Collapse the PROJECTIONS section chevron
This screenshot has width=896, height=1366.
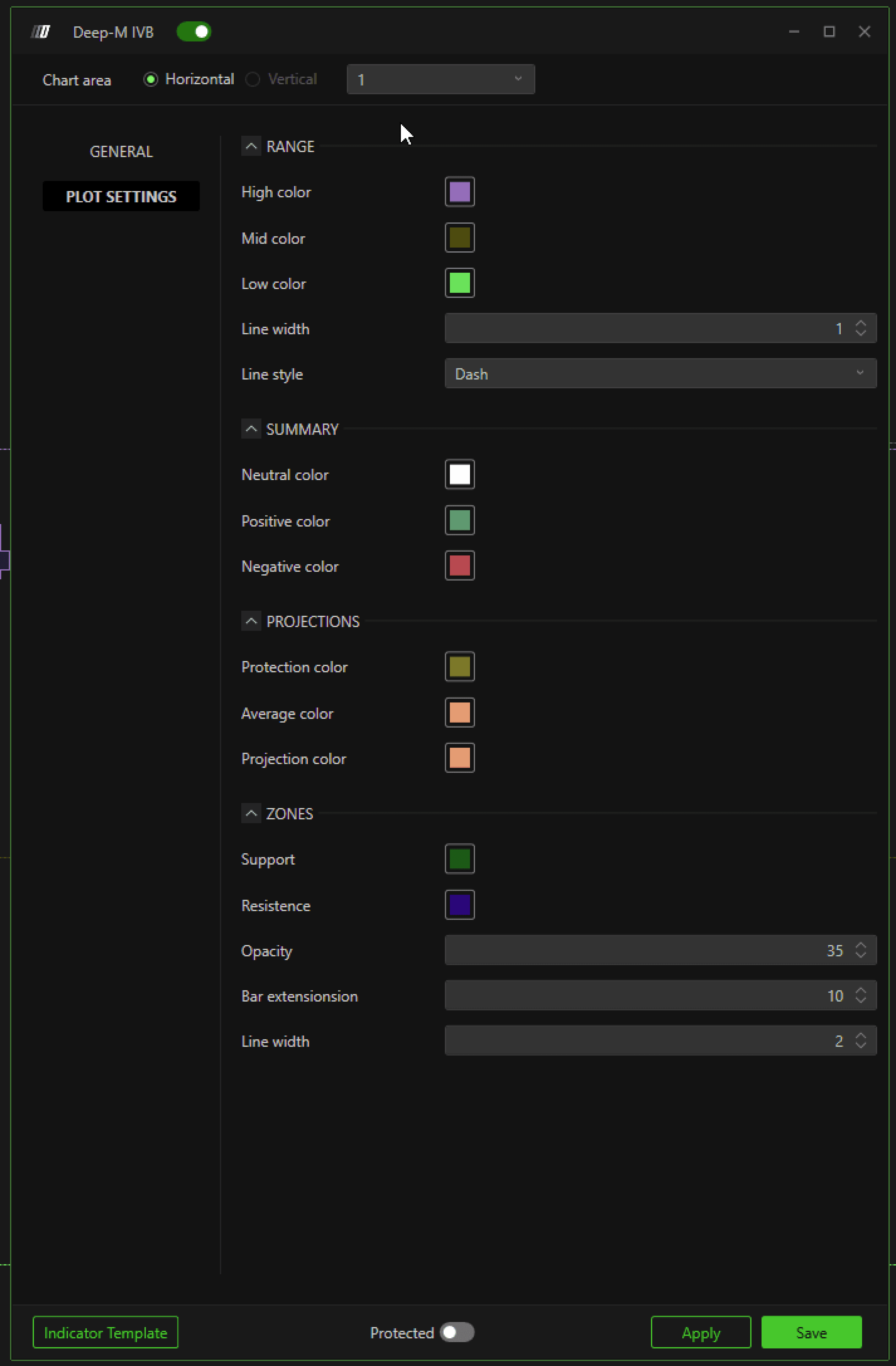pos(251,621)
